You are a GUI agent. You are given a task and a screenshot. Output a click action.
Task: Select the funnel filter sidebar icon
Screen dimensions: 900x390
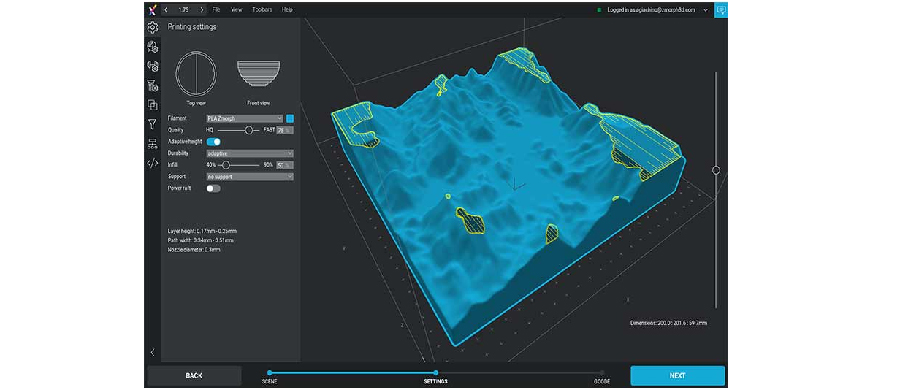click(x=153, y=124)
